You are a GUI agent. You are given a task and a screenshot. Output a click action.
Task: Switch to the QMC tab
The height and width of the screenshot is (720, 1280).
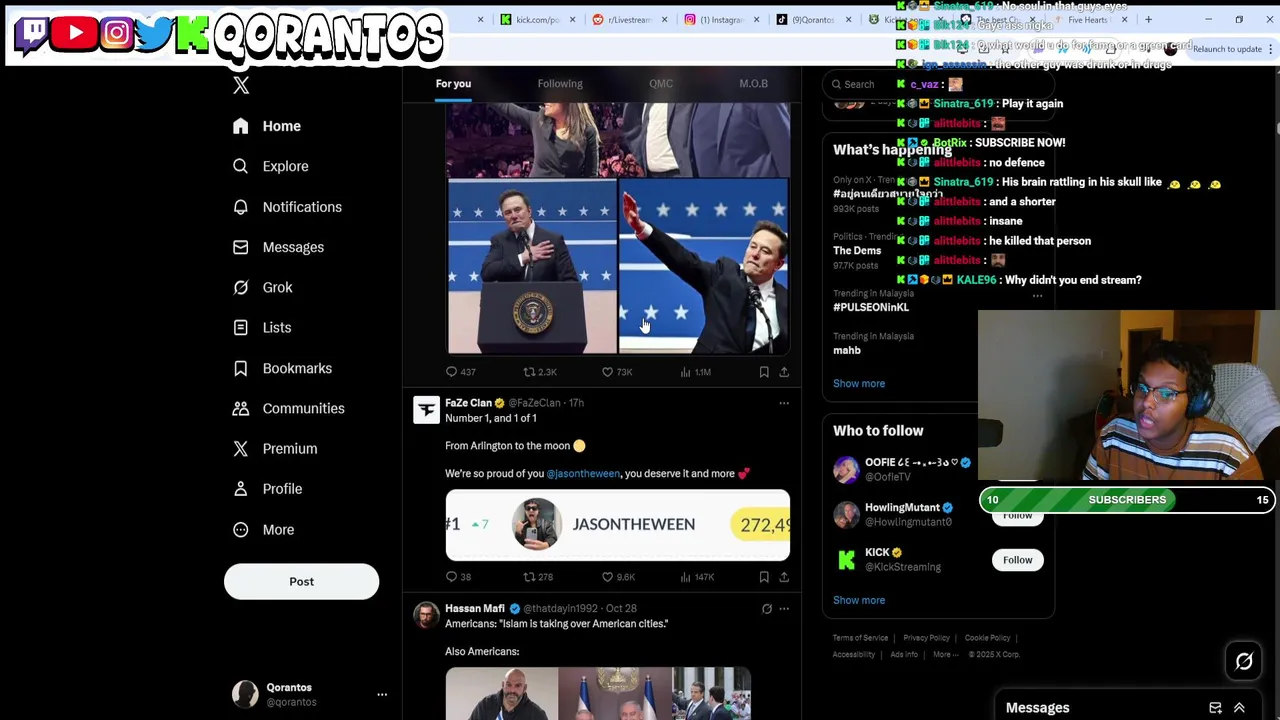(x=661, y=84)
